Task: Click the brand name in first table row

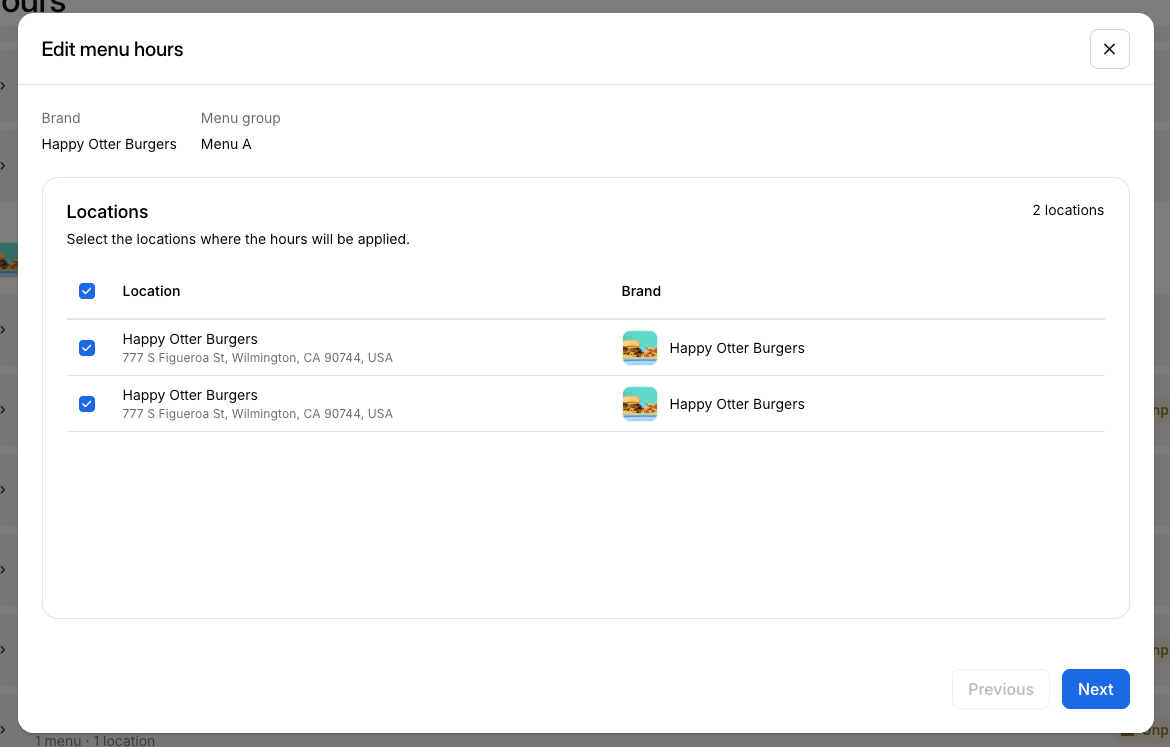Action: [x=737, y=348]
